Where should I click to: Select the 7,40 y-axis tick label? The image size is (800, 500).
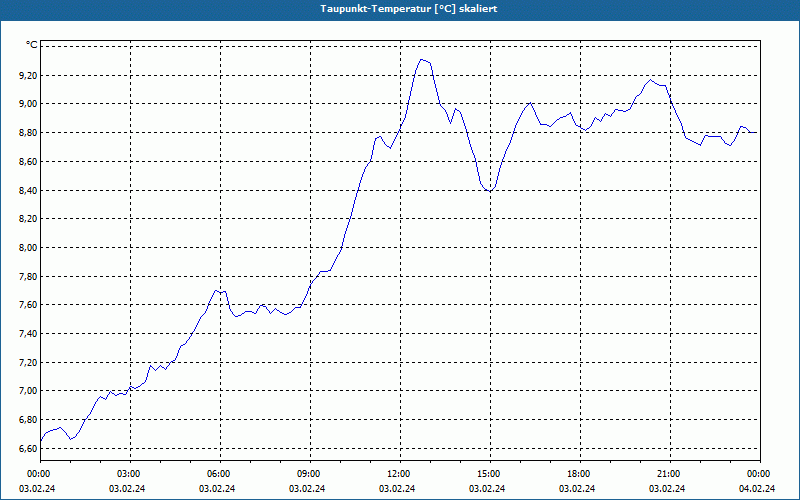point(28,334)
